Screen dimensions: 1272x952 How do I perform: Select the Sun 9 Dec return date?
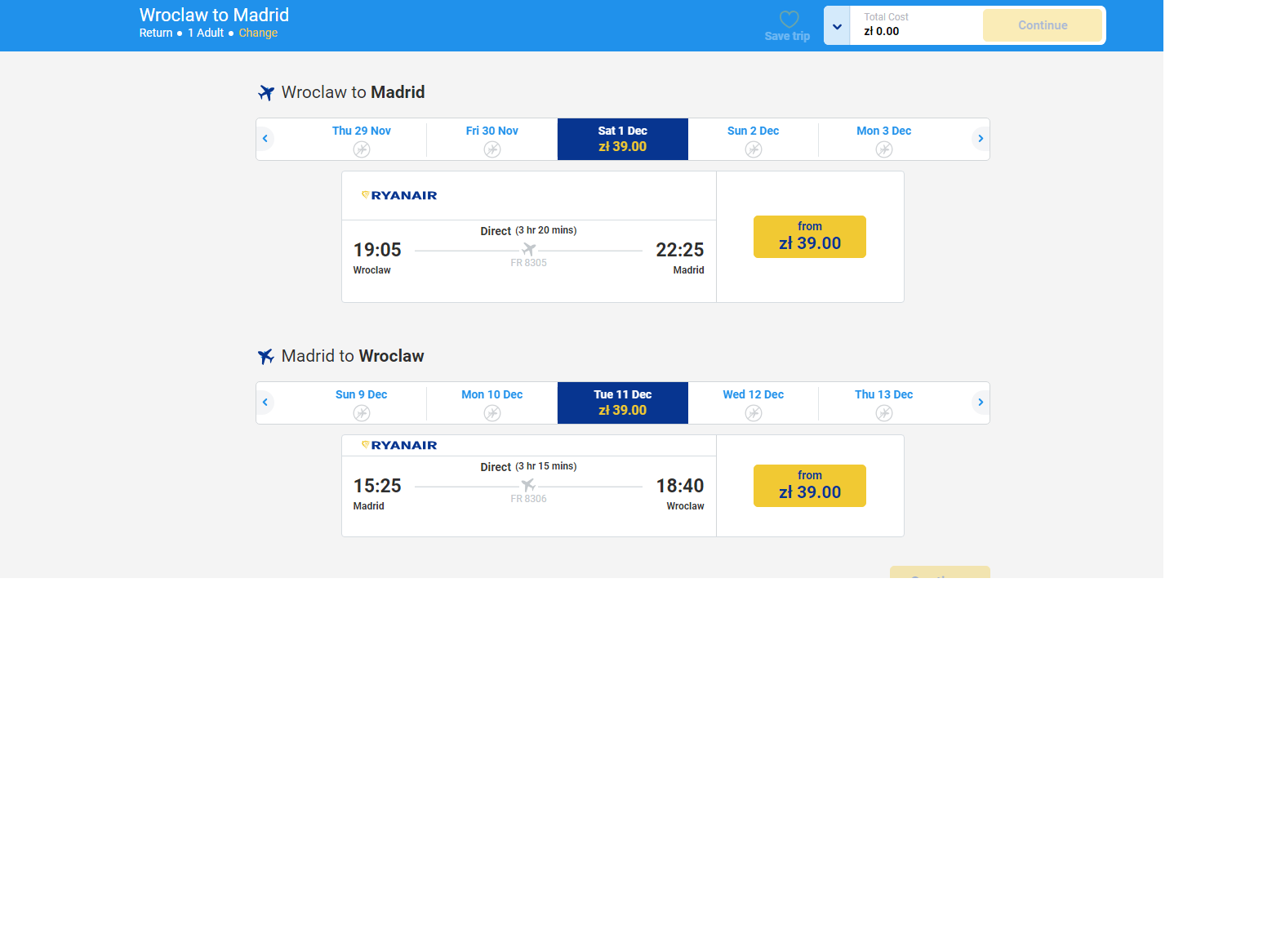362,403
